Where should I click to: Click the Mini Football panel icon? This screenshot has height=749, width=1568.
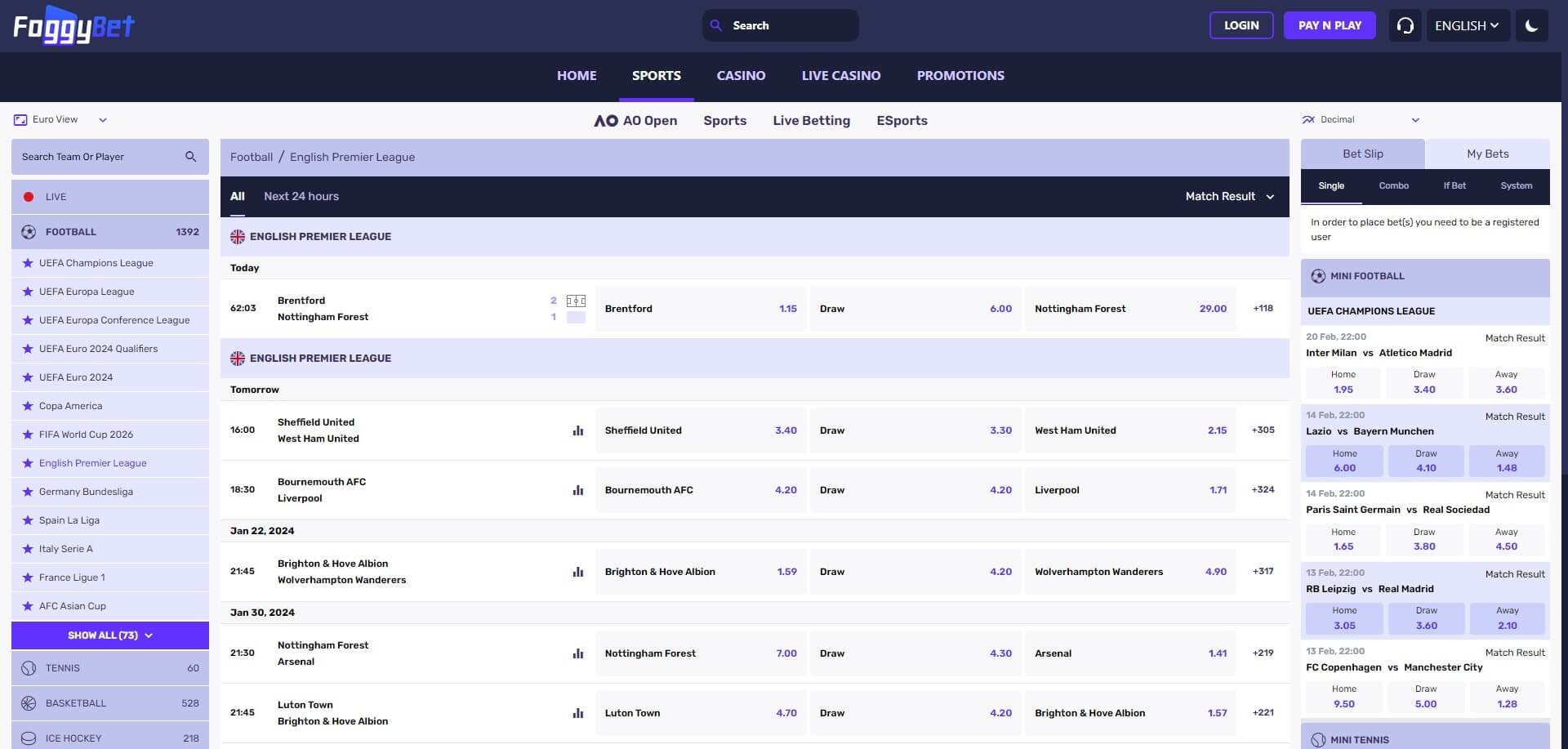tap(1317, 276)
